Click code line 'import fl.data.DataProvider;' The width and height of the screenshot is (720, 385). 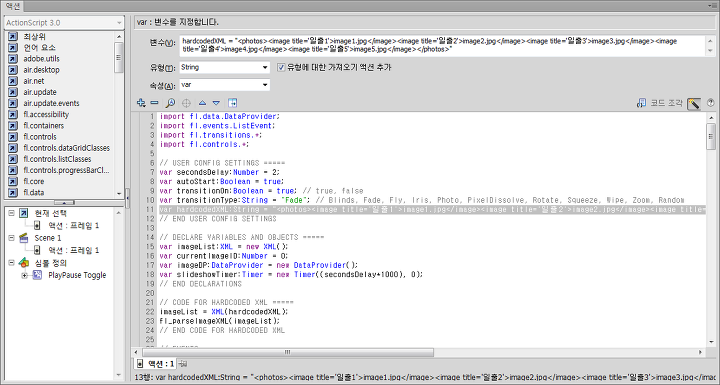pyautogui.click(x=219, y=117)
